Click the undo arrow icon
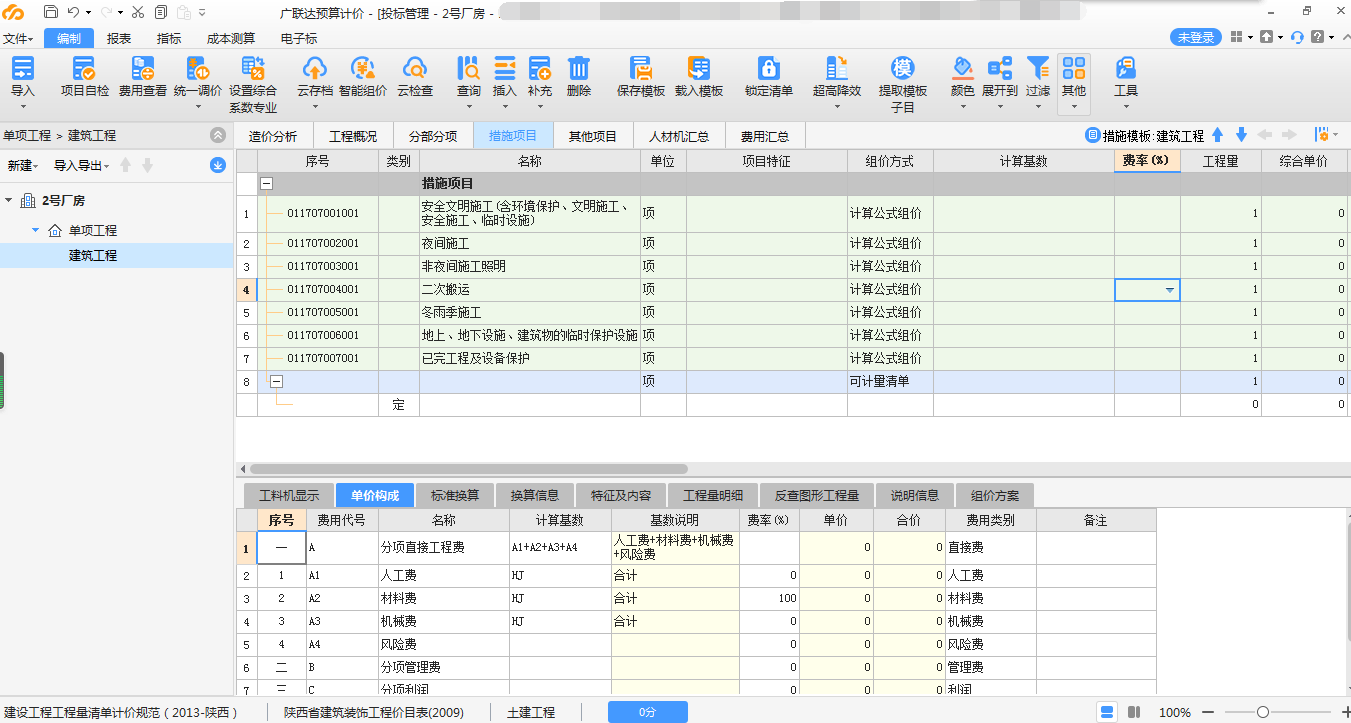 tap(73, 12)
